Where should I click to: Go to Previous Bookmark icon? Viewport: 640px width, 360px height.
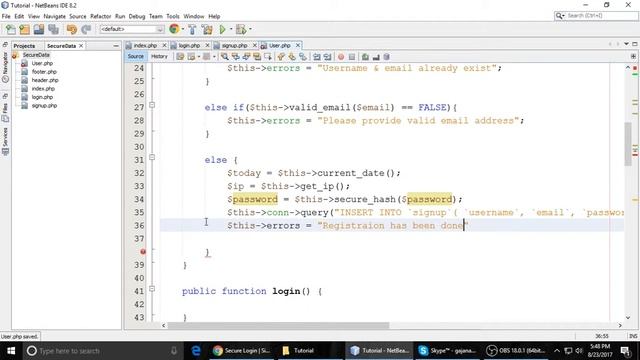pyautogui.click(x=281, y=57)
